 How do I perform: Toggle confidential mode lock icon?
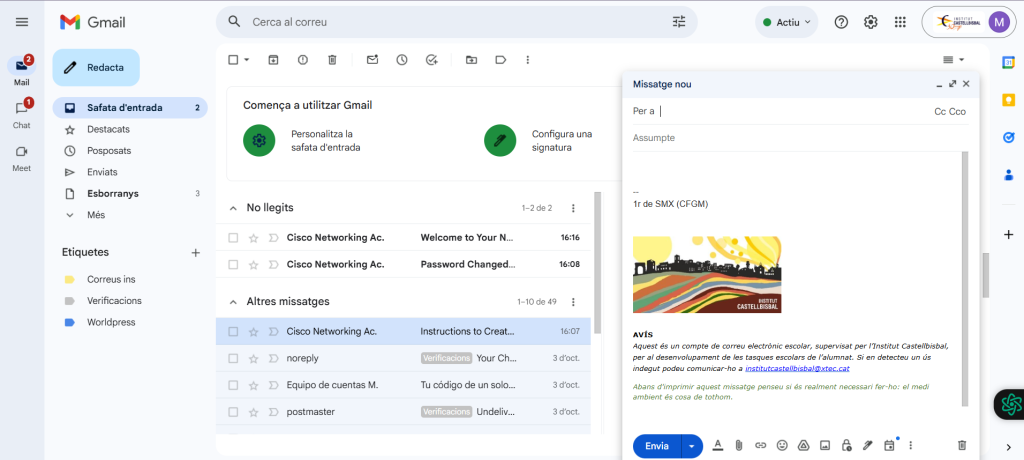click(x=846, y=445)
